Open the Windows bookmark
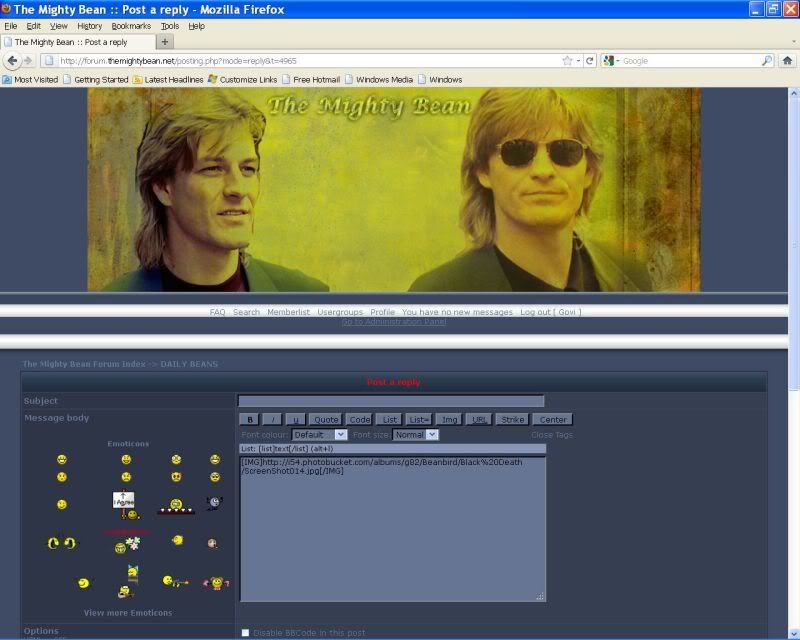The image size is (800, 640). tap(440, 80)
